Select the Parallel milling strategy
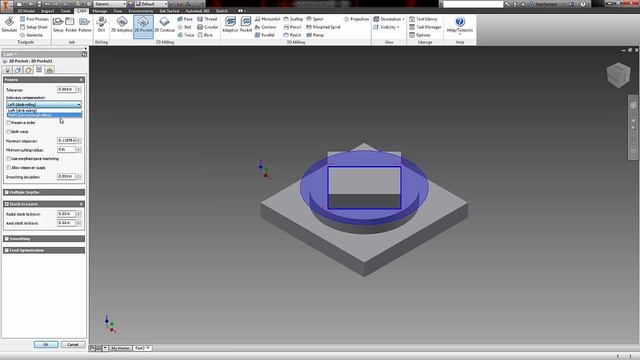The width and height of the screenshot is (640, 360). coord(265,35)
